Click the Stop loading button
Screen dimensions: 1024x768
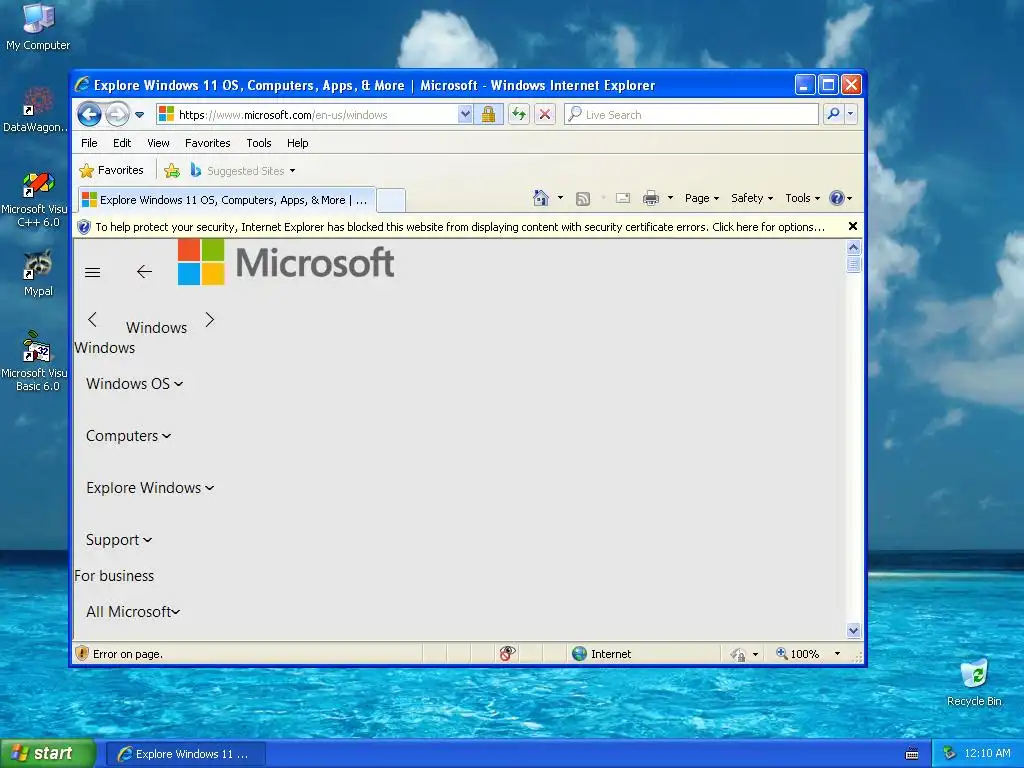pyautogui.click(x=545, y=115)
